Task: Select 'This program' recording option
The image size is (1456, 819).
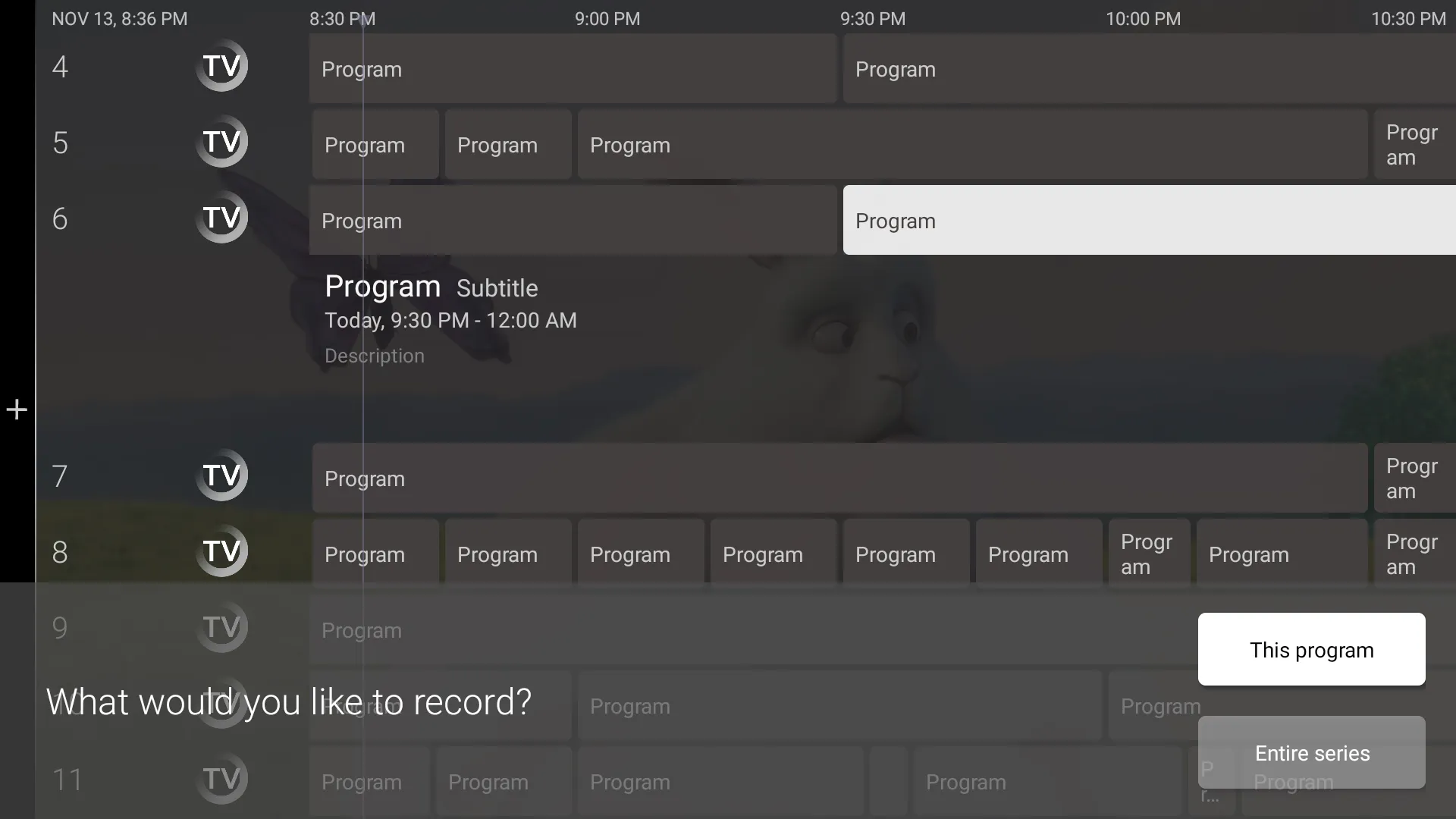Action: coord(1312,649)
